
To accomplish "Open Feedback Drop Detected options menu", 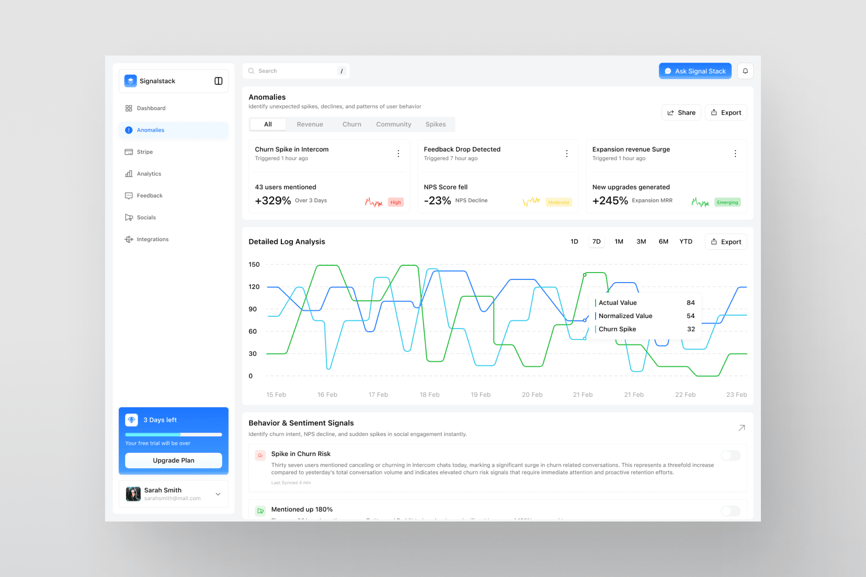I will (567, 154).
